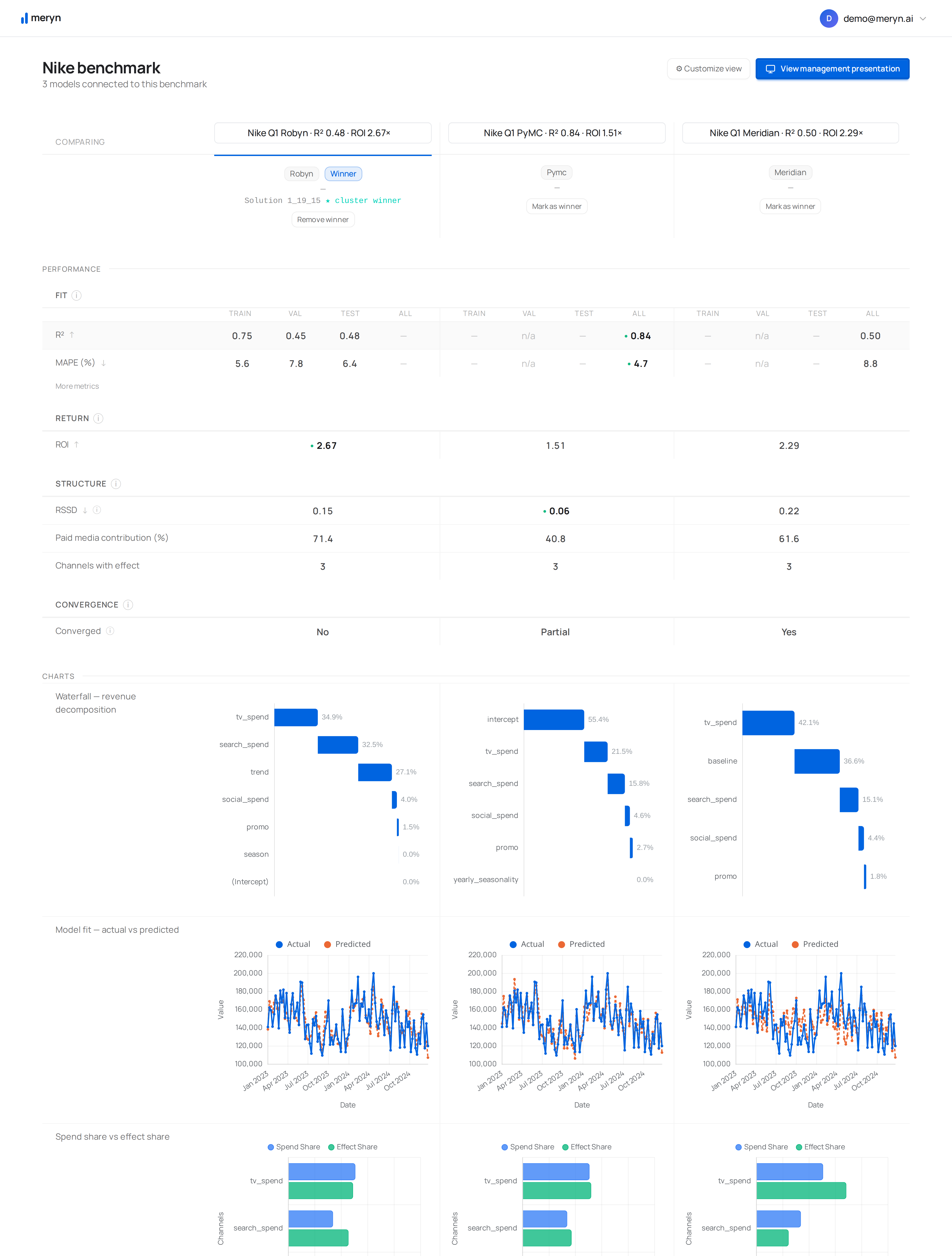Image resolution: width=952 pixels, height=1256 pixels.
Task: Select the Nike Q1 Robyn model tab
Action: (323, 133)
